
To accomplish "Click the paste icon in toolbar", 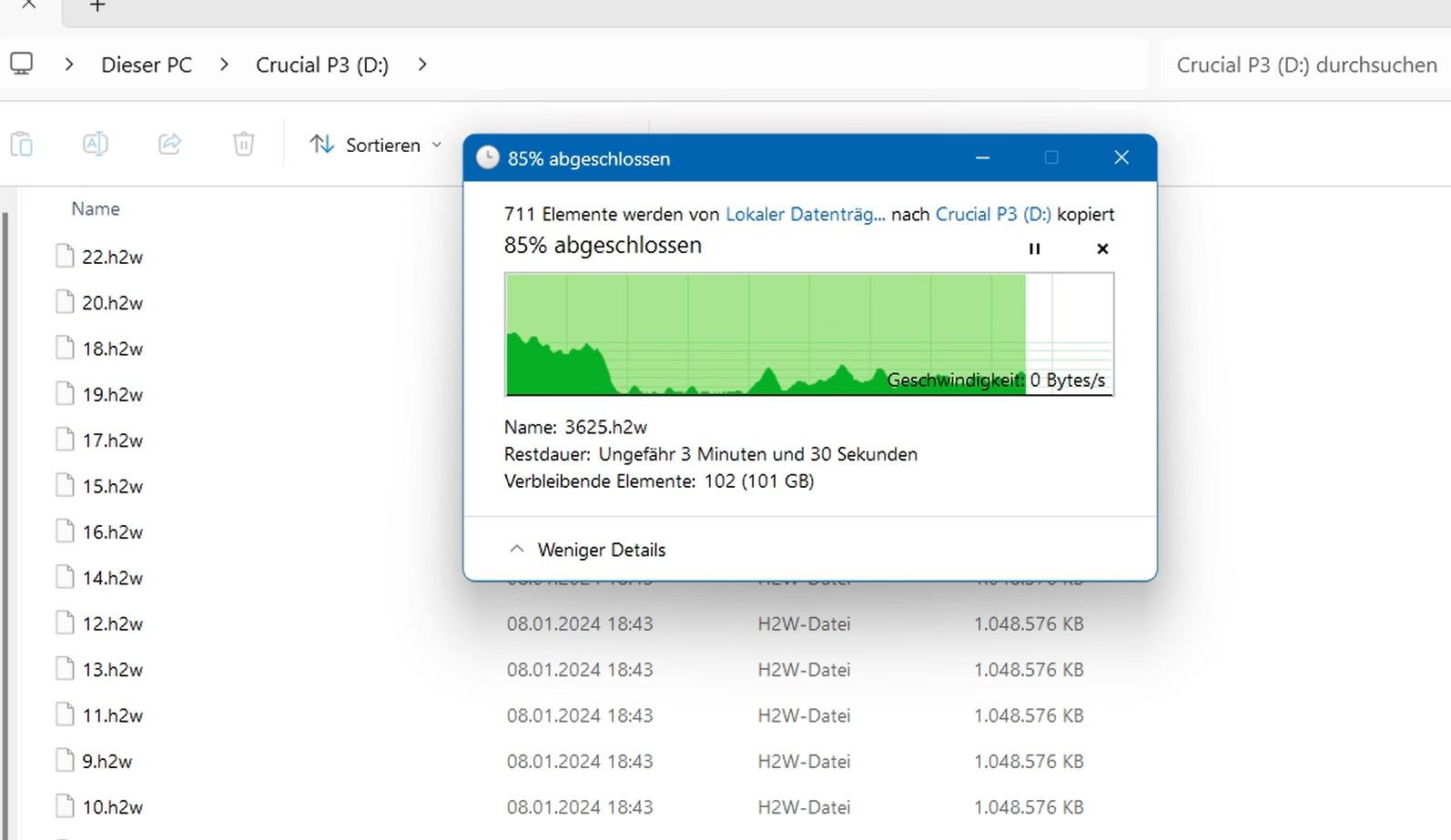I will [x=22, y=145].
